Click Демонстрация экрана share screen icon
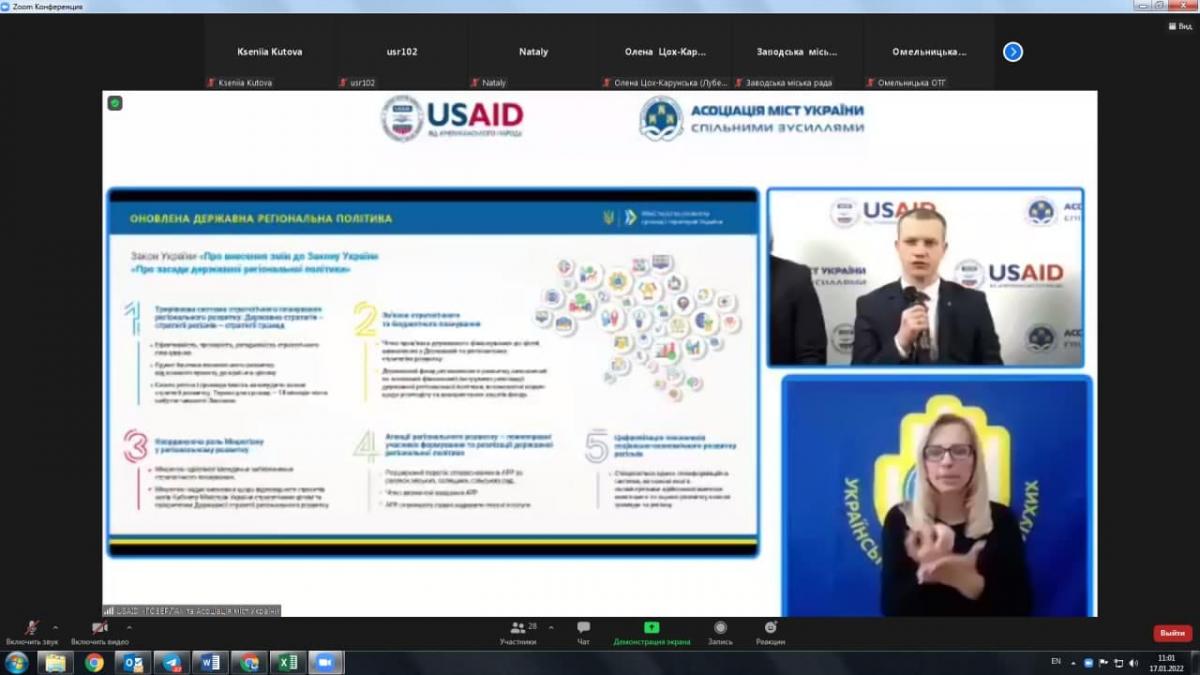The height and width of the screenshot is (675, 1200). pyautogui.click(x=651, y=629)
